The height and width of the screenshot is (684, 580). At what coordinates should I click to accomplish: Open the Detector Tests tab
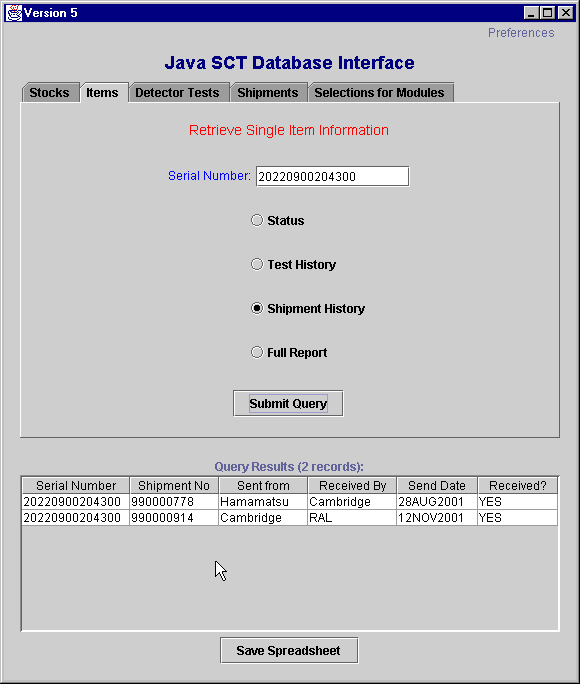(x=177, y=92)
